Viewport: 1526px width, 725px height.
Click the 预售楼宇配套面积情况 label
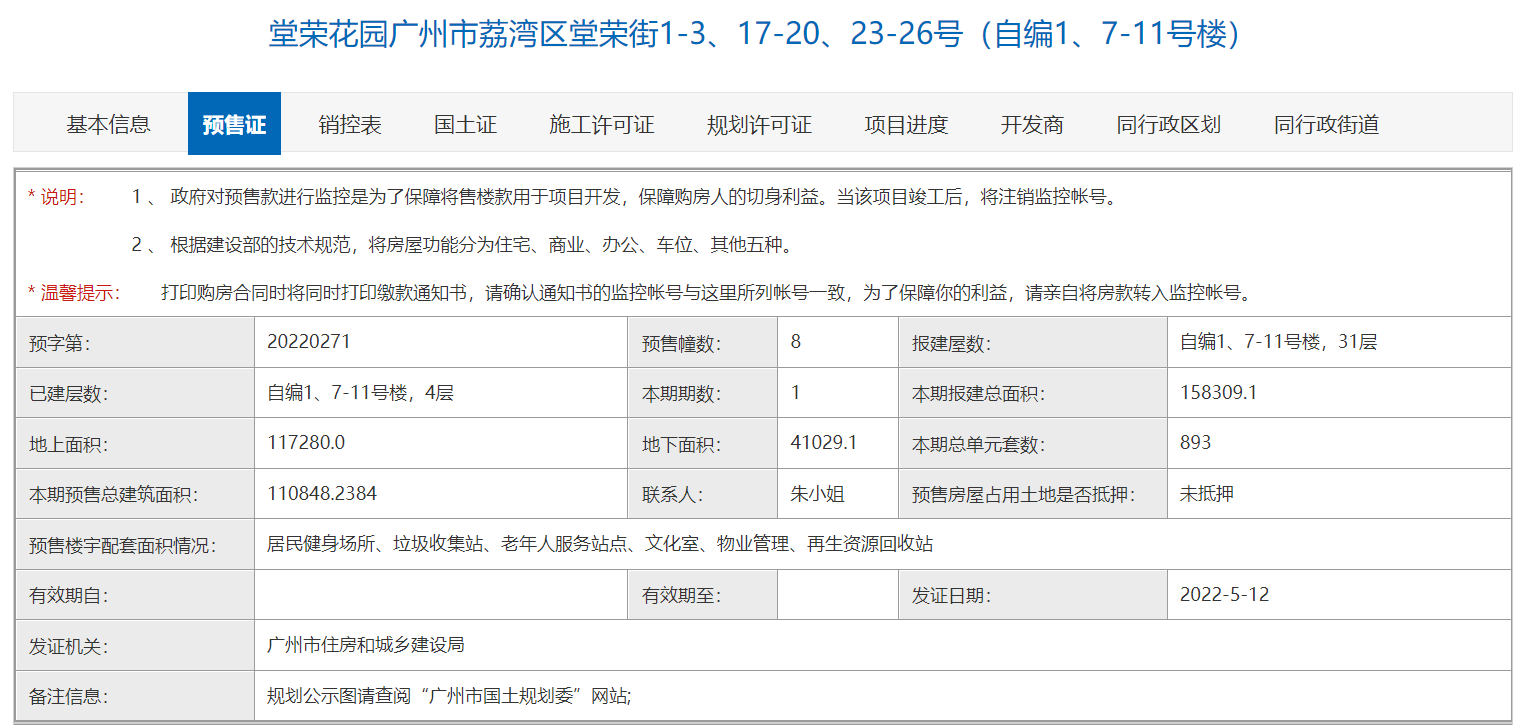123,546
